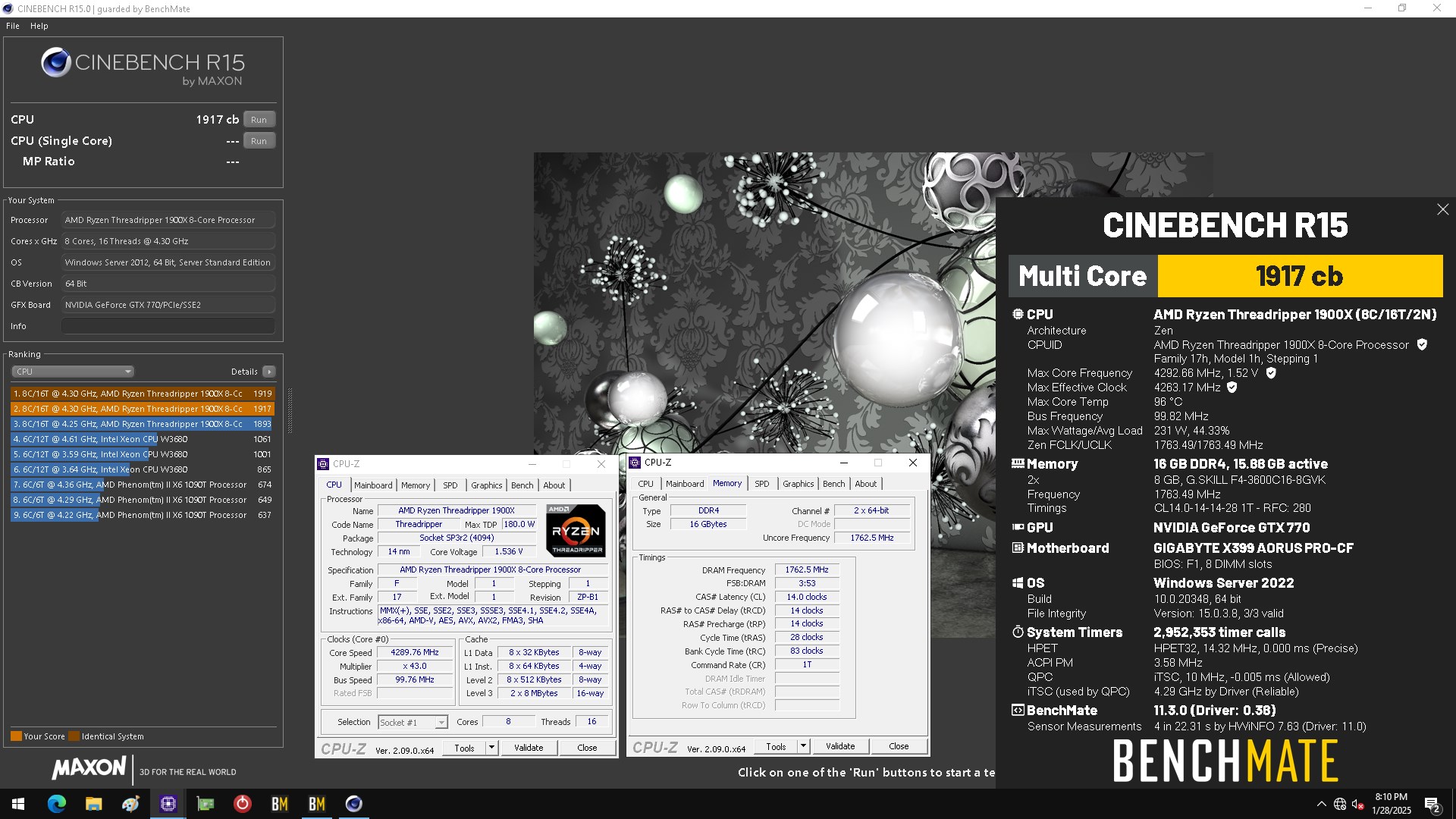
Task: Run the CPU multi-core benchmark
Action: tap(259, 120)
